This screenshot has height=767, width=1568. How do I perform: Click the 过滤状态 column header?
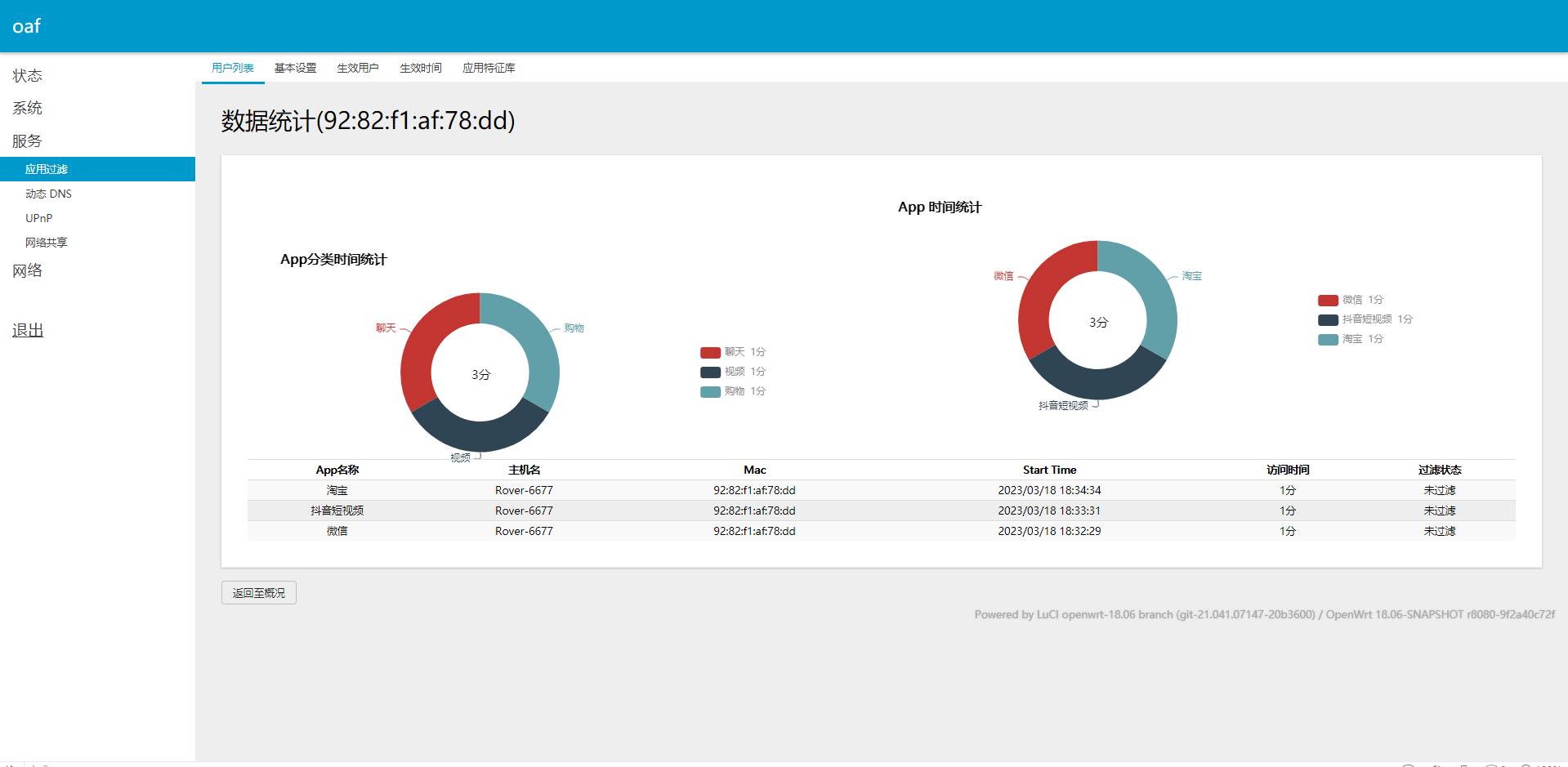1440,470
